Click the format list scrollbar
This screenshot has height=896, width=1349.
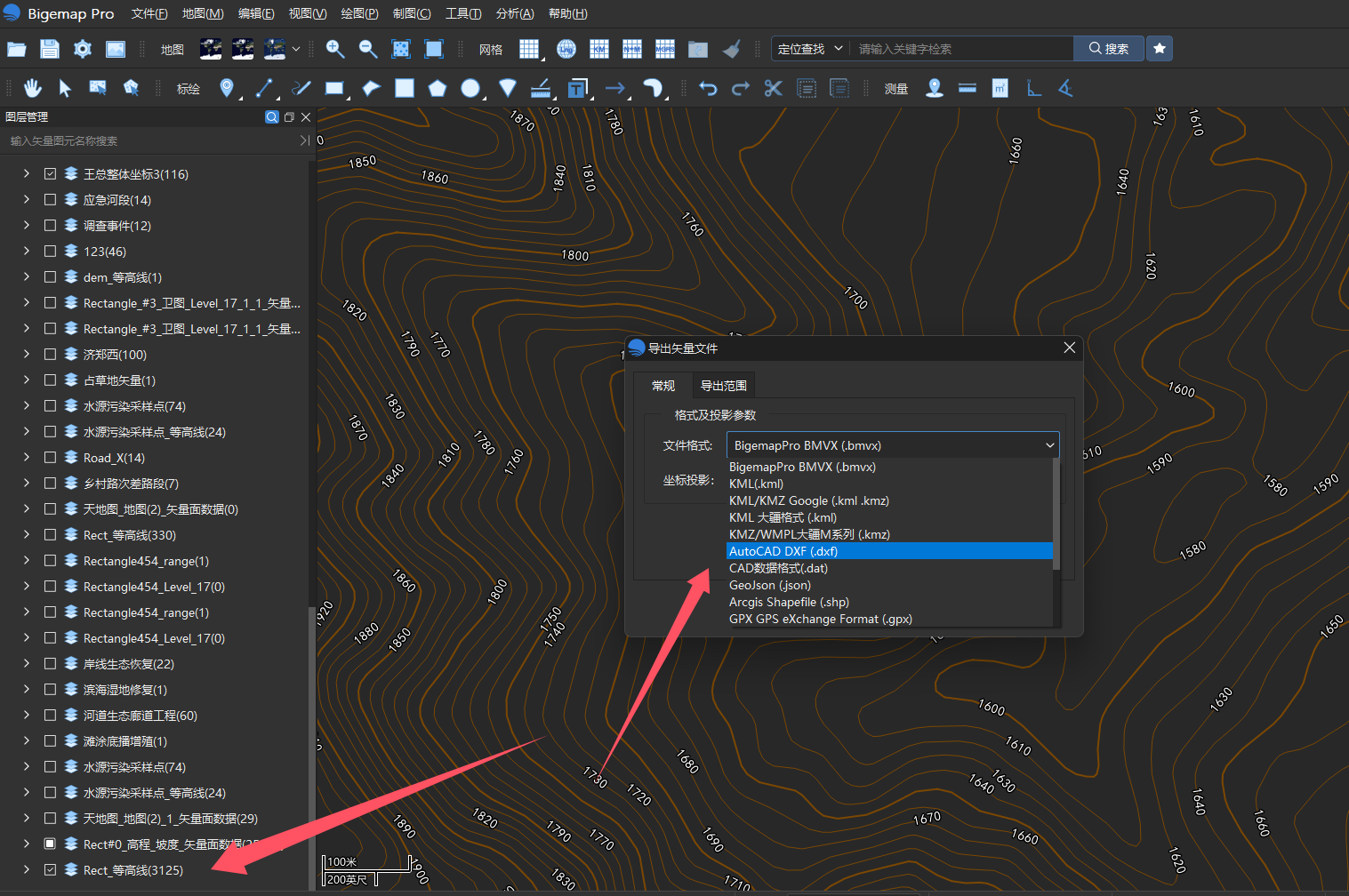(x=1056, y=514)
